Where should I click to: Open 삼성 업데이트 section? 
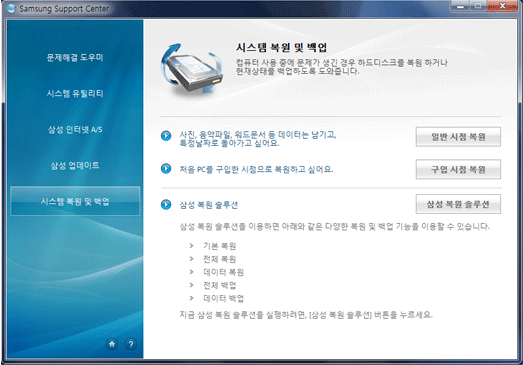point(75,165)
